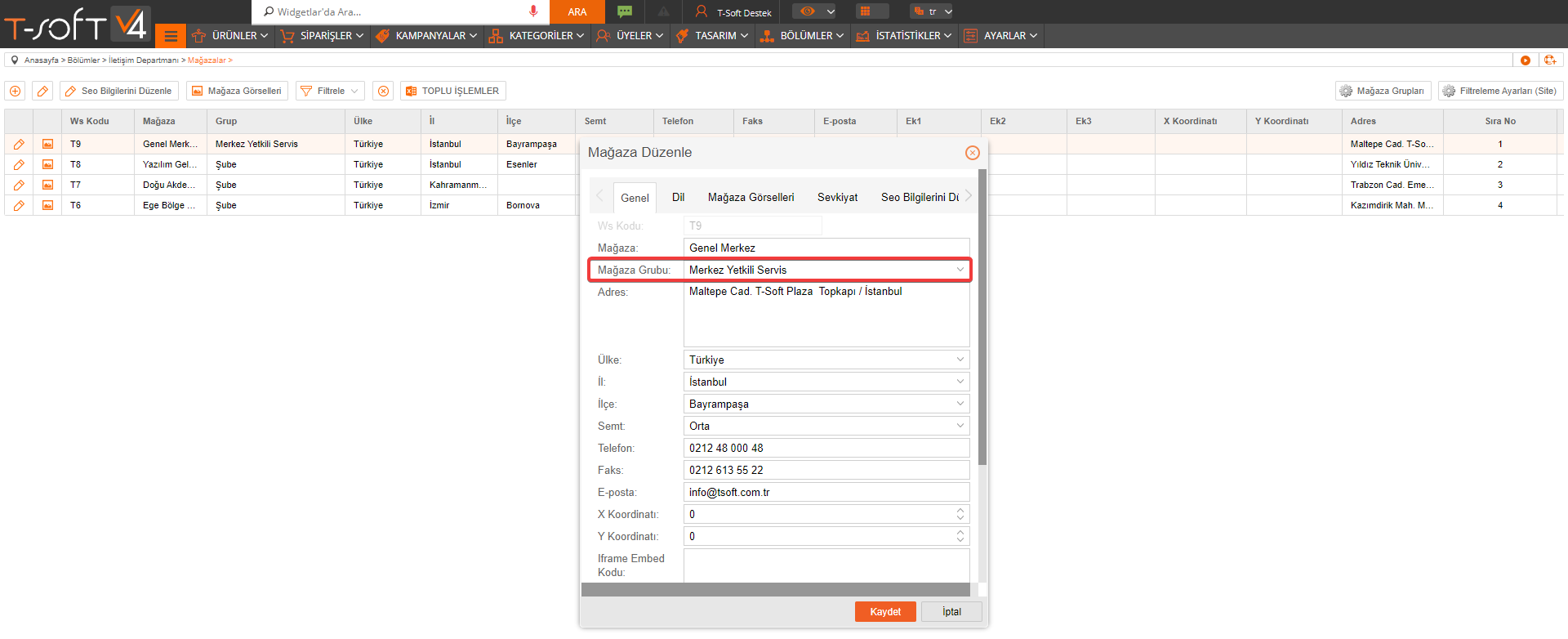Open the ÜRÜNLER menu
Screen dimensions: 1568x639
coord(229,36)
